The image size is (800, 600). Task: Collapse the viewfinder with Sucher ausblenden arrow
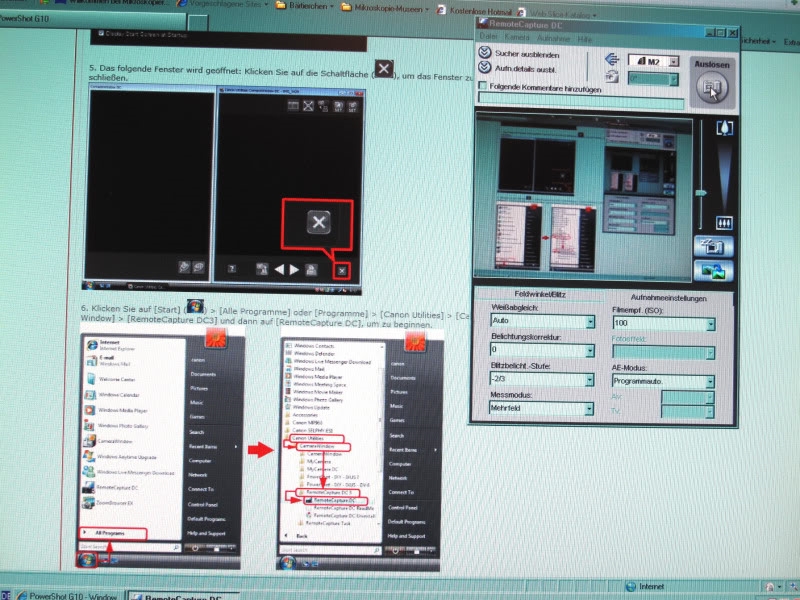485,52
